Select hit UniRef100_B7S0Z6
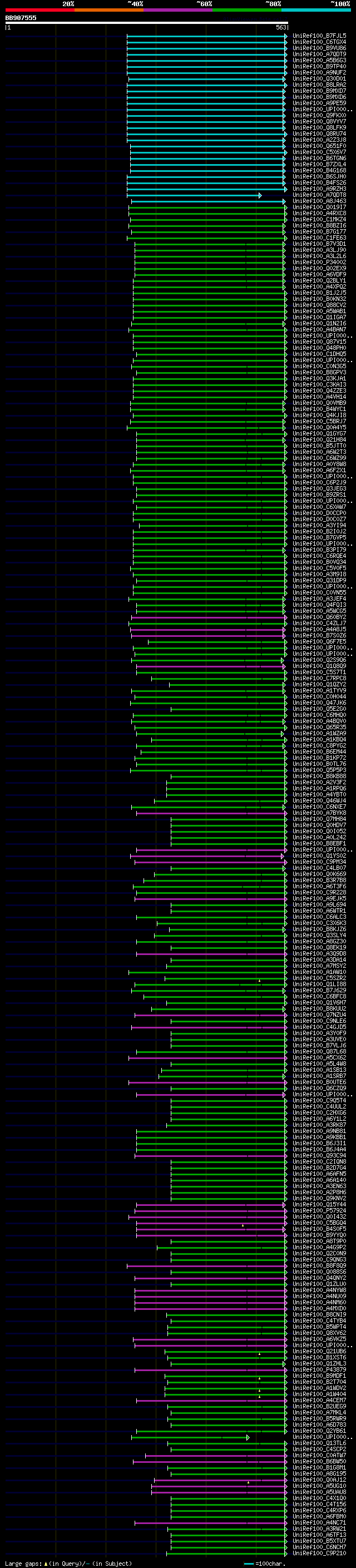This screenshot has height=1568, width=356. coord(319,635)
